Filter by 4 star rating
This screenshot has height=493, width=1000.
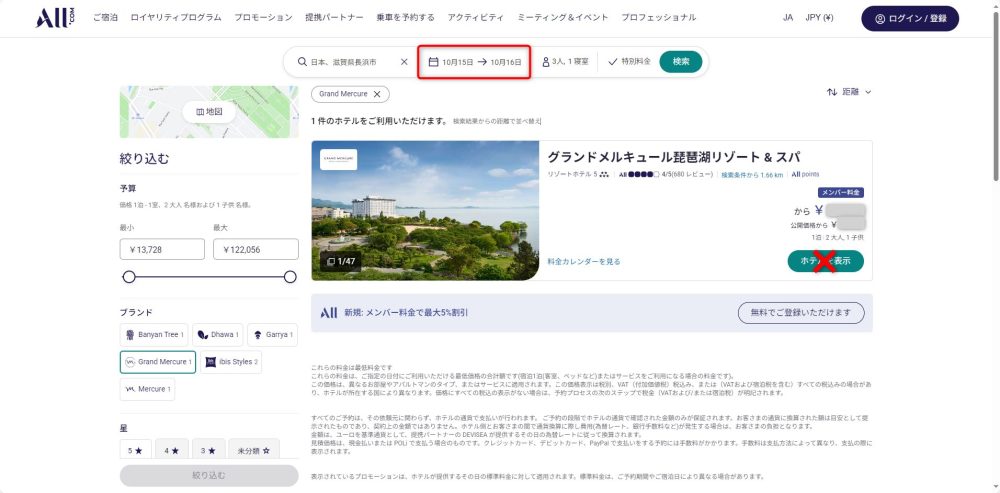click(x=172, y=450)
